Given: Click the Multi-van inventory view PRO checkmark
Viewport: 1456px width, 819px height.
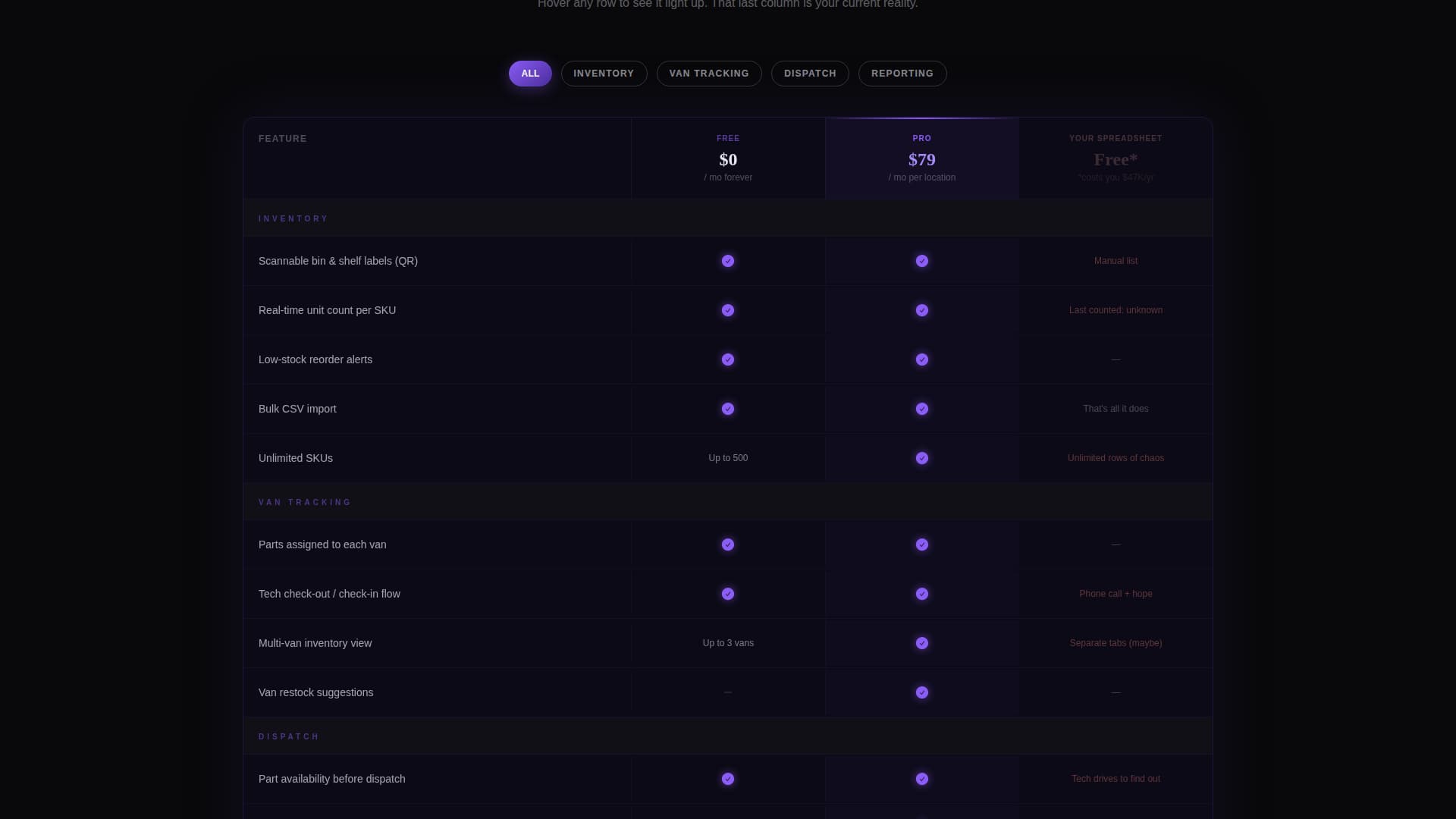Looking at the screenshot, I should [922, 643].
